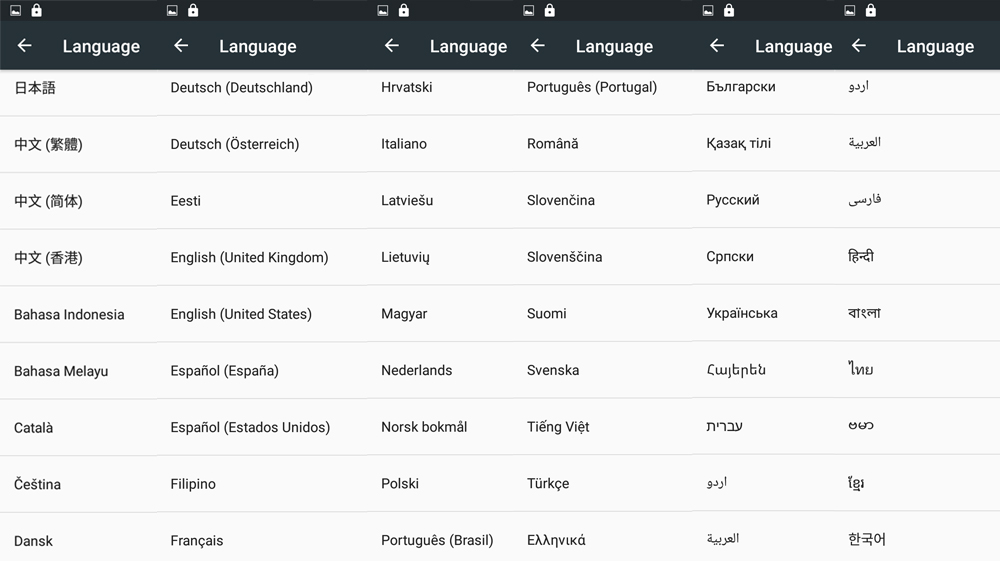Screen dimensions: 1000x561
Task: Pick Français as the language
Action: (196, 541)
